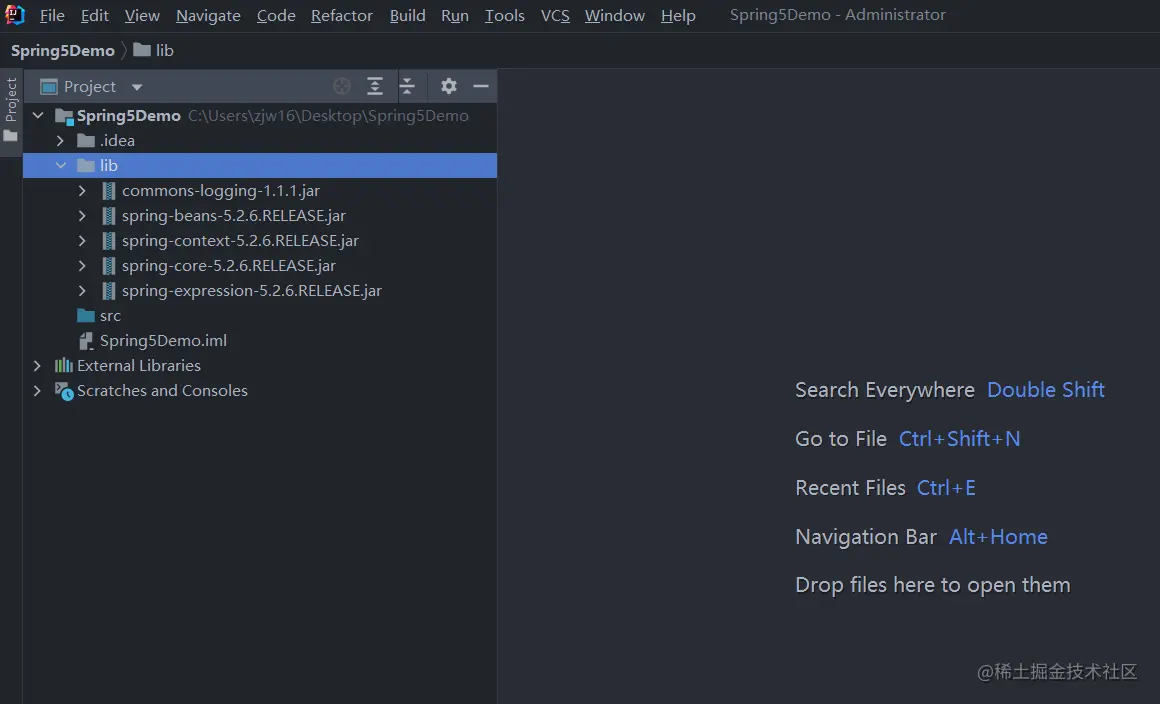Expand External Libraries node
Viewport: 1160px width, 704px height.
[37, 365]
